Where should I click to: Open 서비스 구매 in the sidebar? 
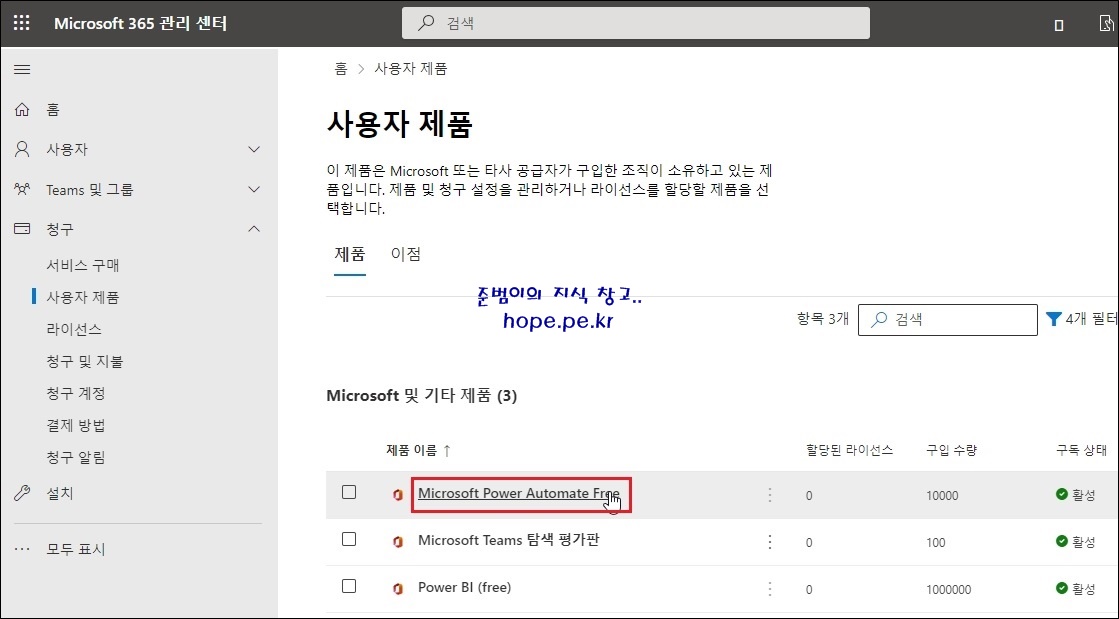pos(83,265)
